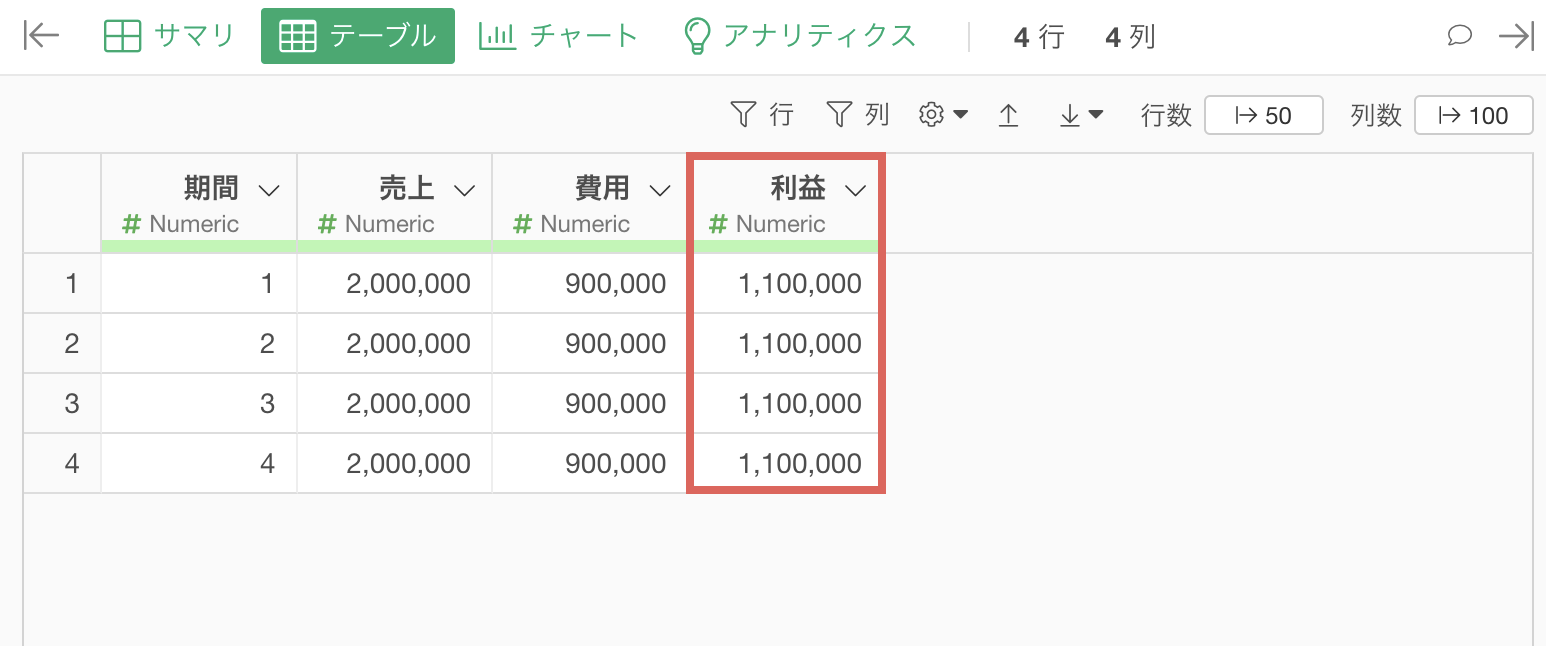Select the テーブル tab
1546x646 pixels.
pos(358,36)
